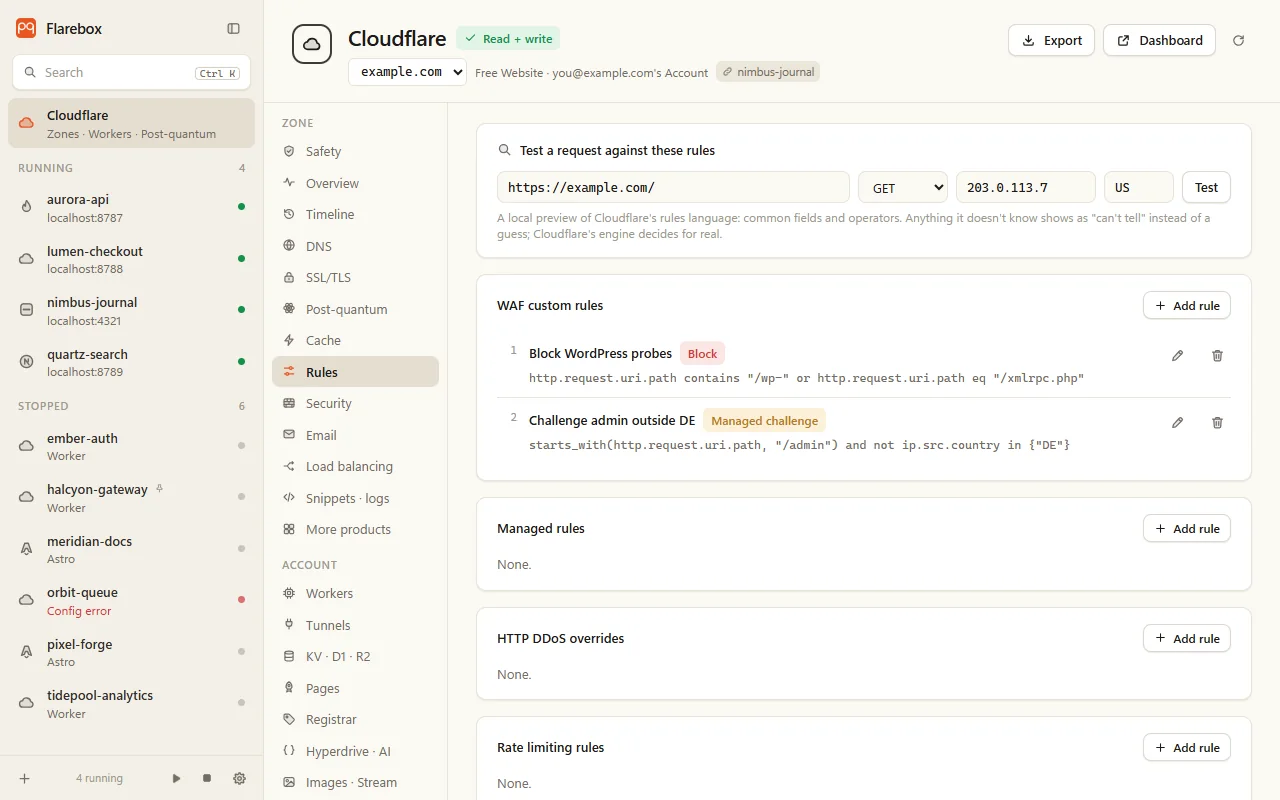Screen dimensions: 1280x800
Task: Select Cache in the zone menu
Action: point(355,340)
